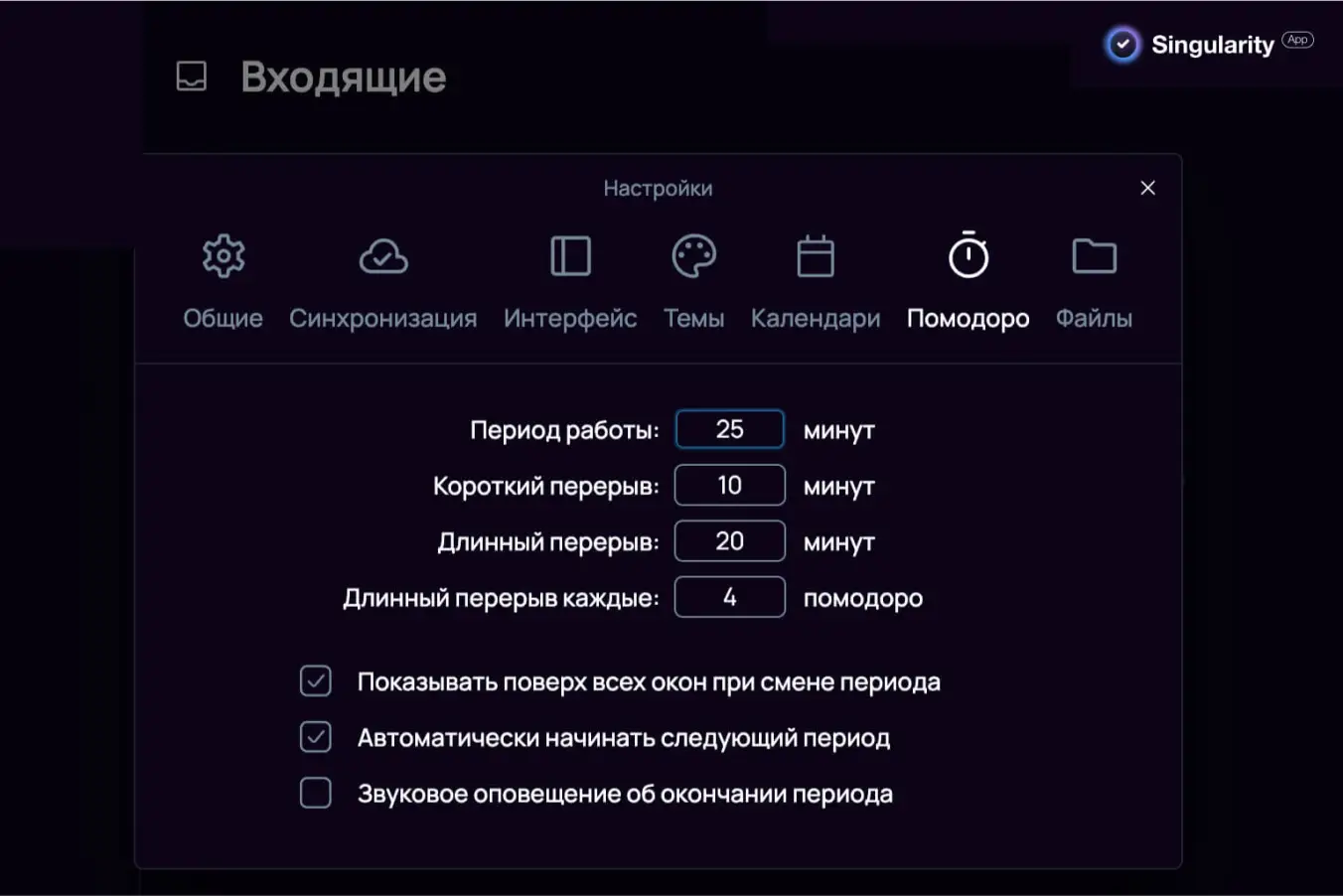Close the Настройки dialog
The height and width of the screenshot is (896, 1343).
[1147, 188]
